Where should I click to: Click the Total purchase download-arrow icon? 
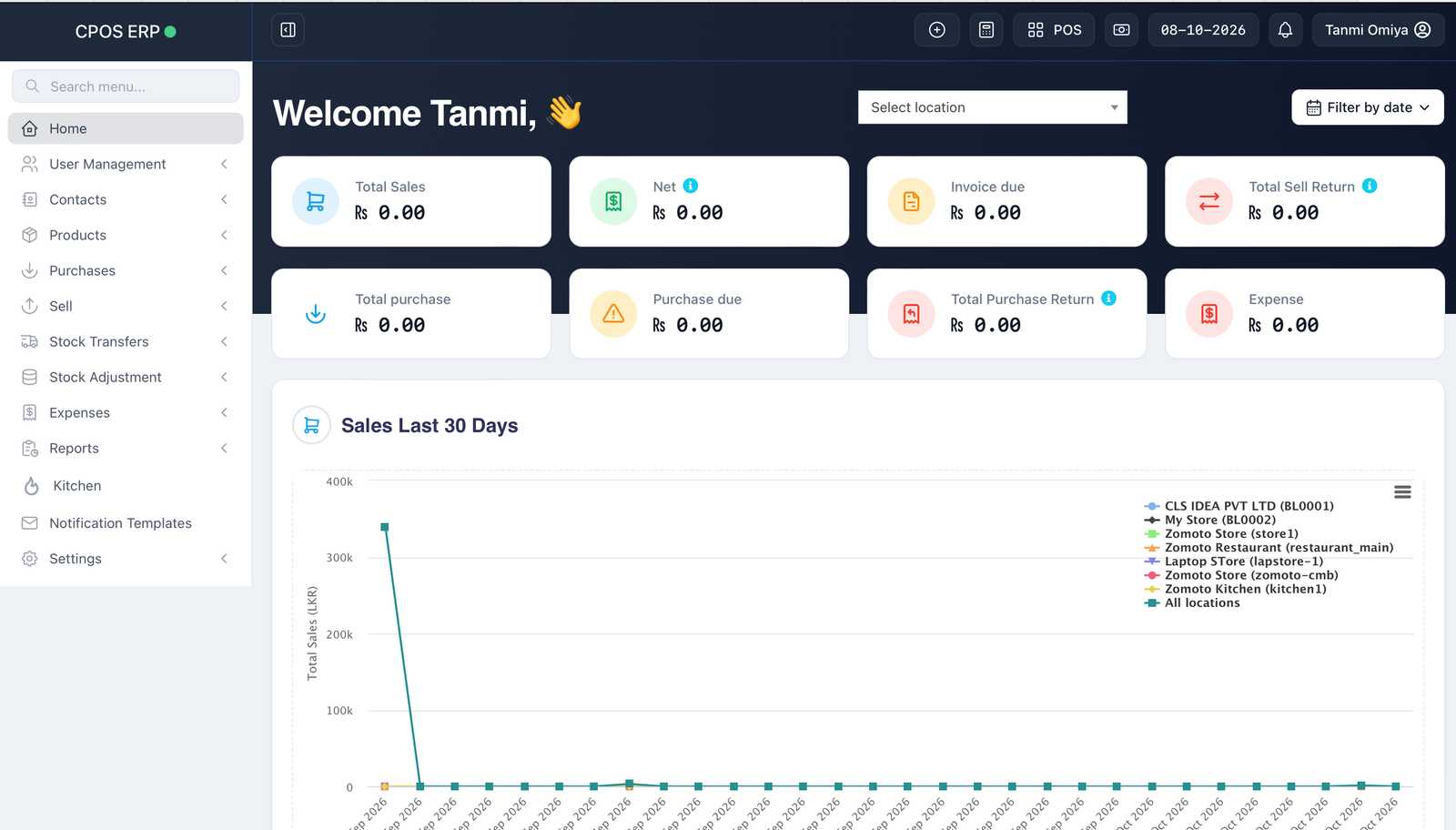click(x=316, y=314)
